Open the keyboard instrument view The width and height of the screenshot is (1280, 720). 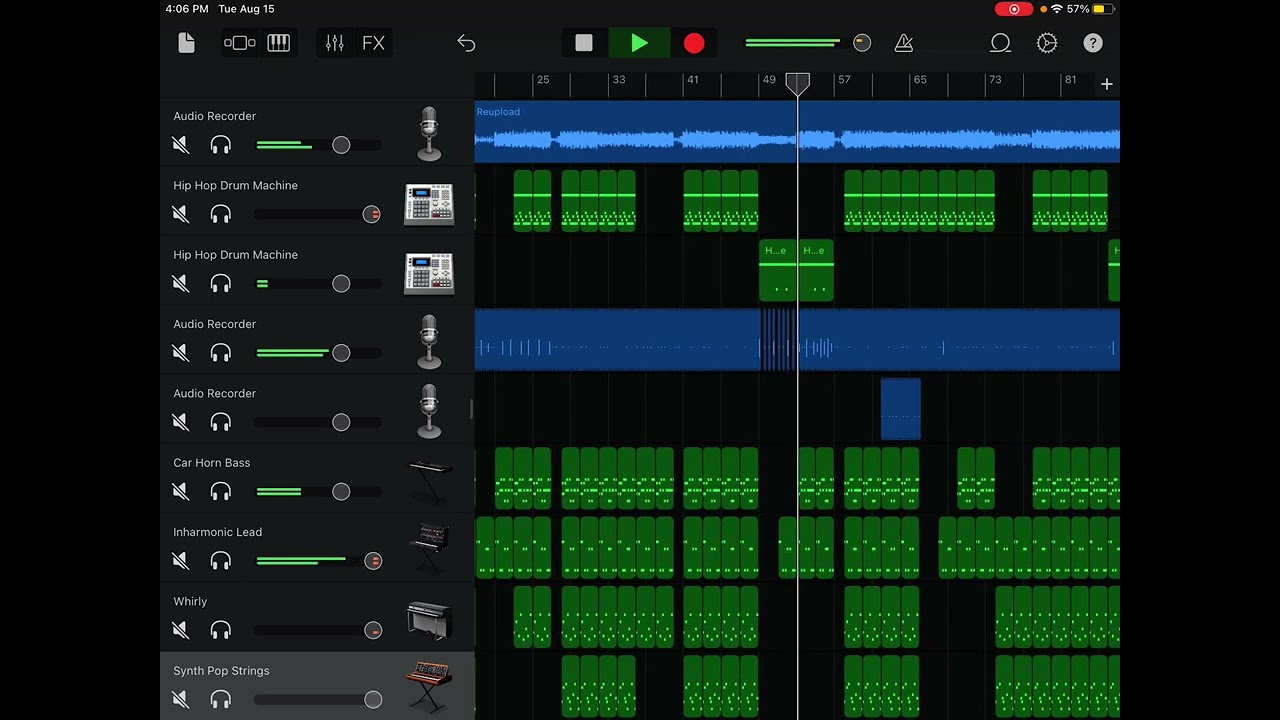pos(278,43)
